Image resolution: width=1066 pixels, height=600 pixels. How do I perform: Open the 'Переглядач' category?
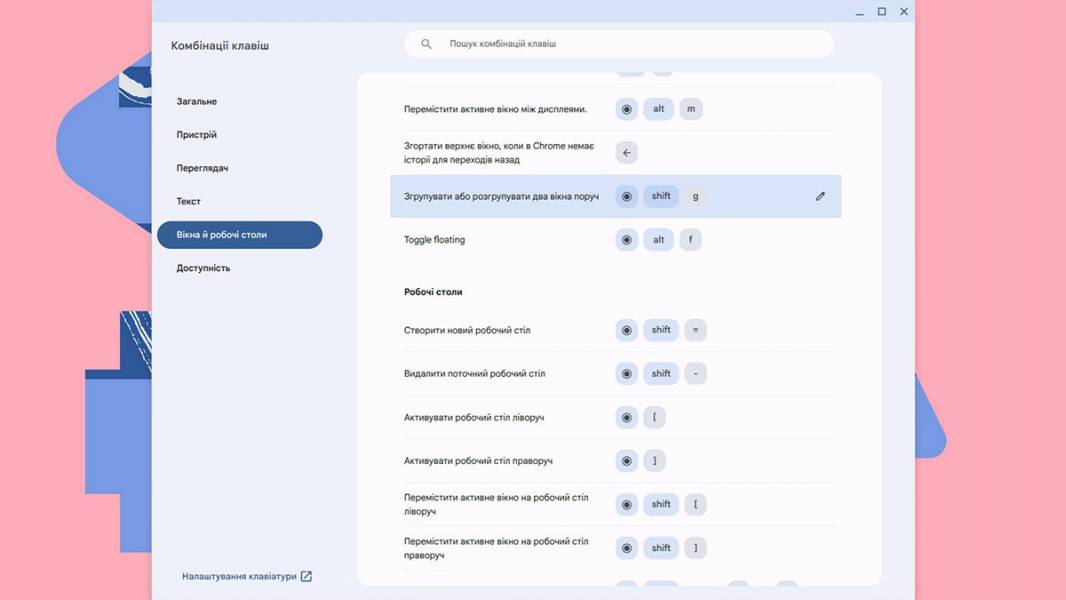click(202, 168)
